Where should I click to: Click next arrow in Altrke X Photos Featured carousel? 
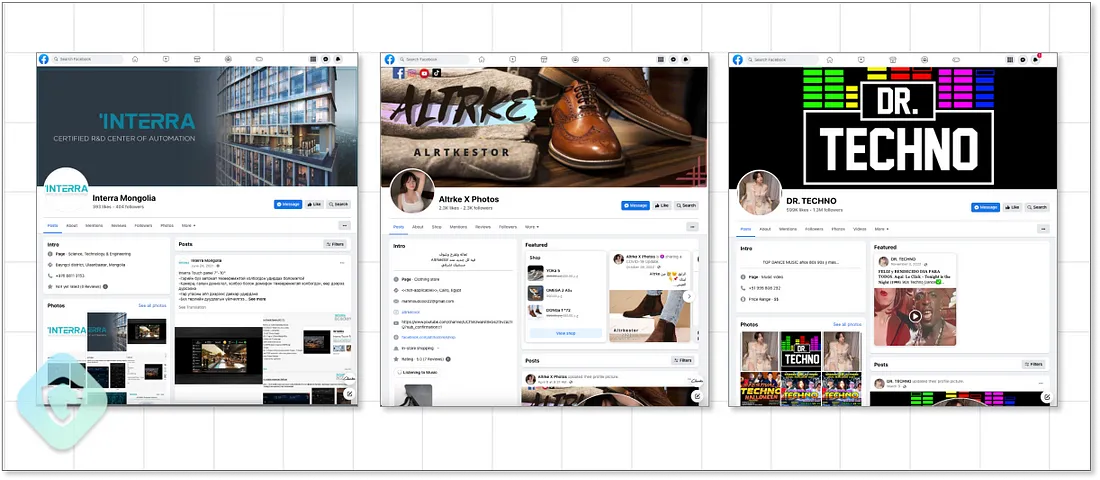pyautogui.click(x=689, y=296)
